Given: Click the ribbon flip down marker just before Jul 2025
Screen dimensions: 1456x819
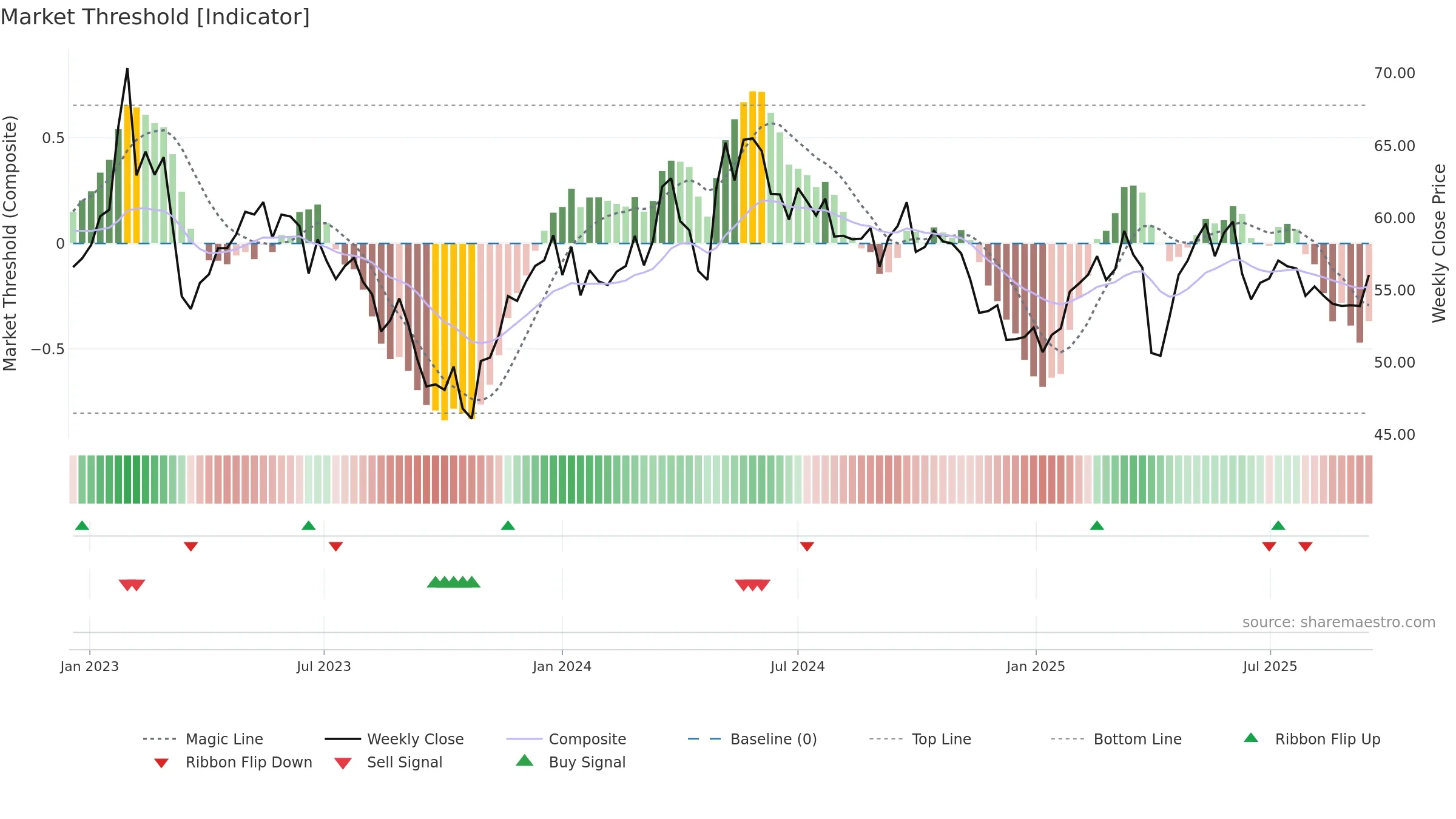Looking at the screenshot, I should pos(1269,547).
